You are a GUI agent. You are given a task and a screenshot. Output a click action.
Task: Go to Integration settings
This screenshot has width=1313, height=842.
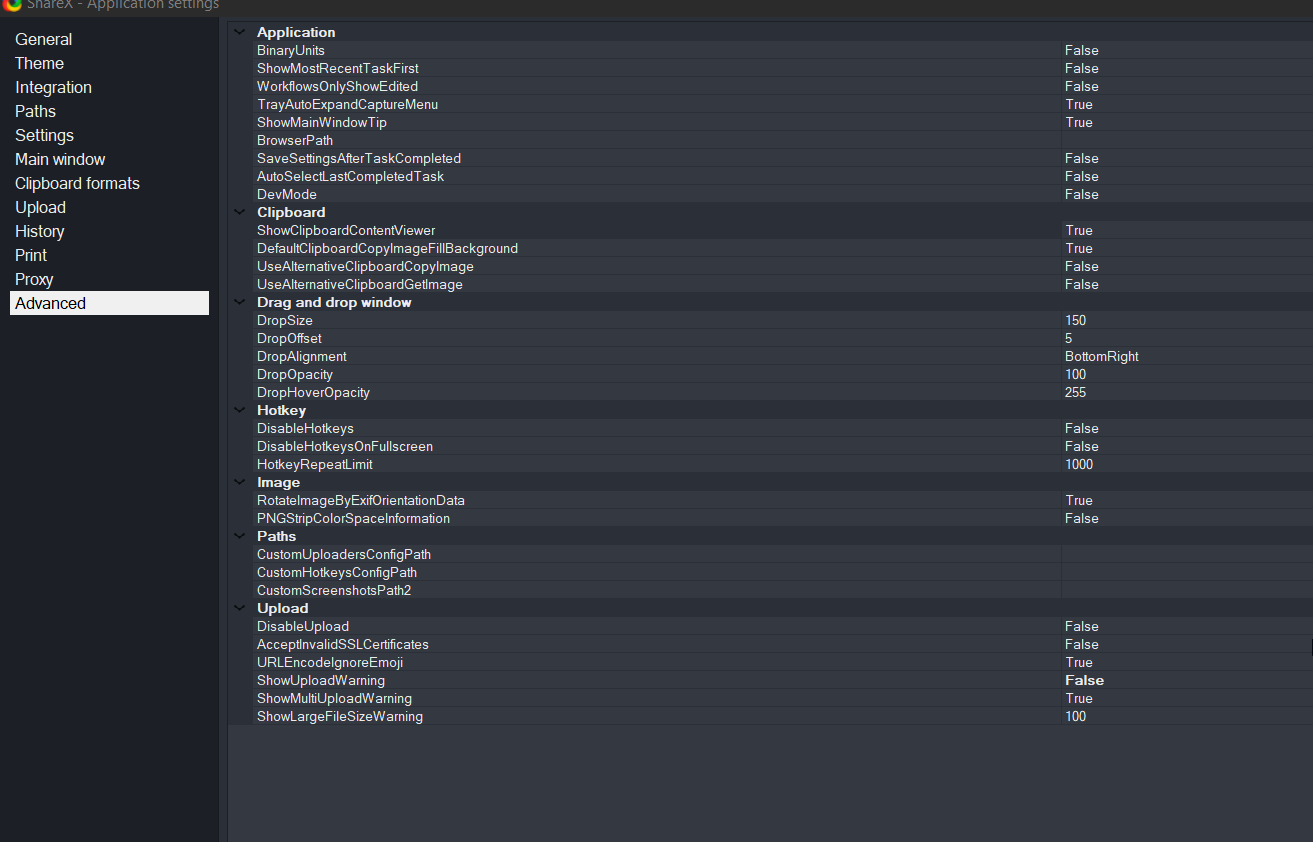click(53, 88)
